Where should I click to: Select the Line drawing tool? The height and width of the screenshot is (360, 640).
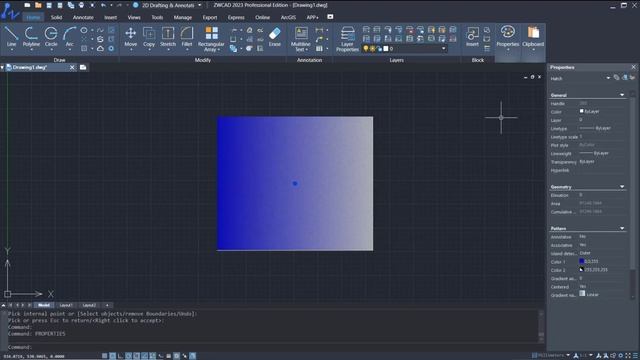[11, 37]
